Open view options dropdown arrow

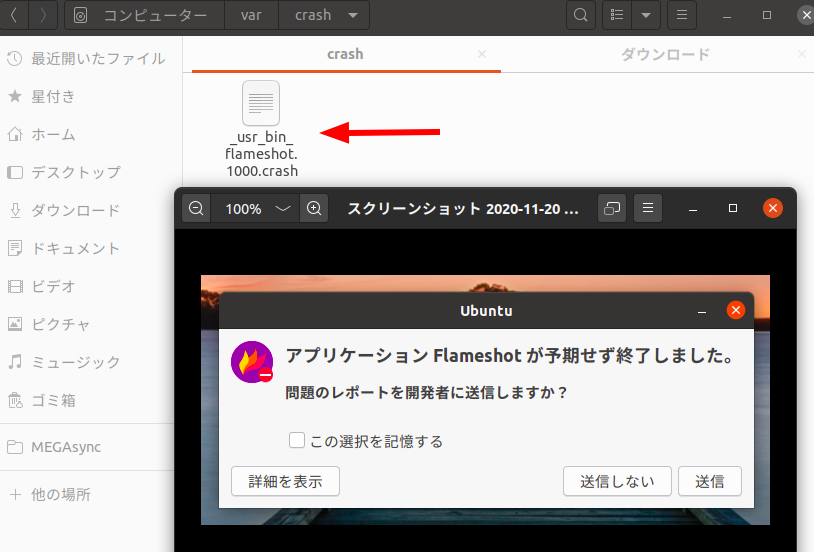(646, 16)
